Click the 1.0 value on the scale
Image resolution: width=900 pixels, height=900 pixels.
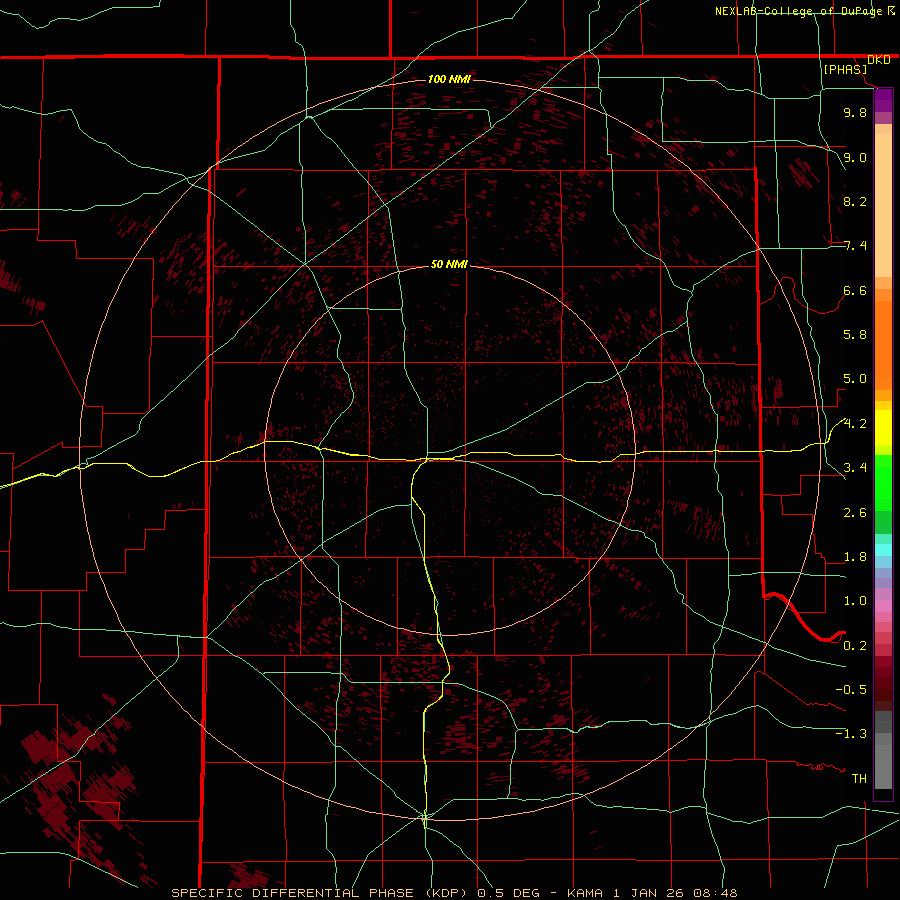coord(855,601)
